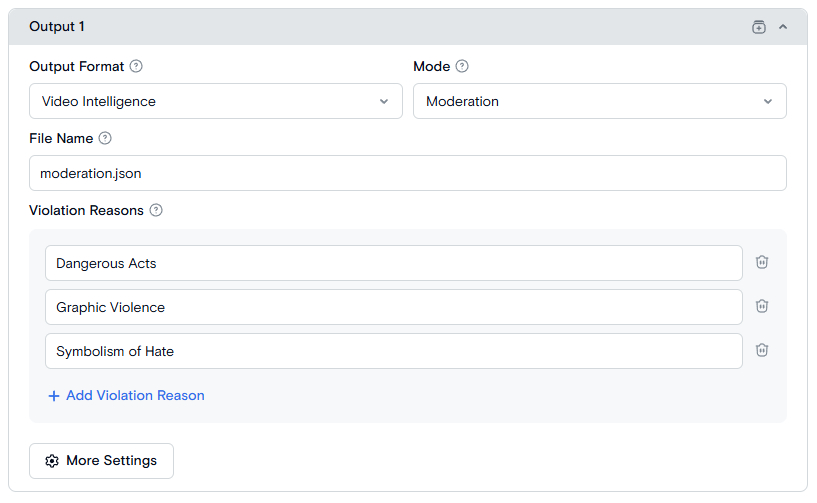This screenshot has width=817, height=503.
Task: Focus the Dangerous Acts text field
Action: (x=393, y=263)
